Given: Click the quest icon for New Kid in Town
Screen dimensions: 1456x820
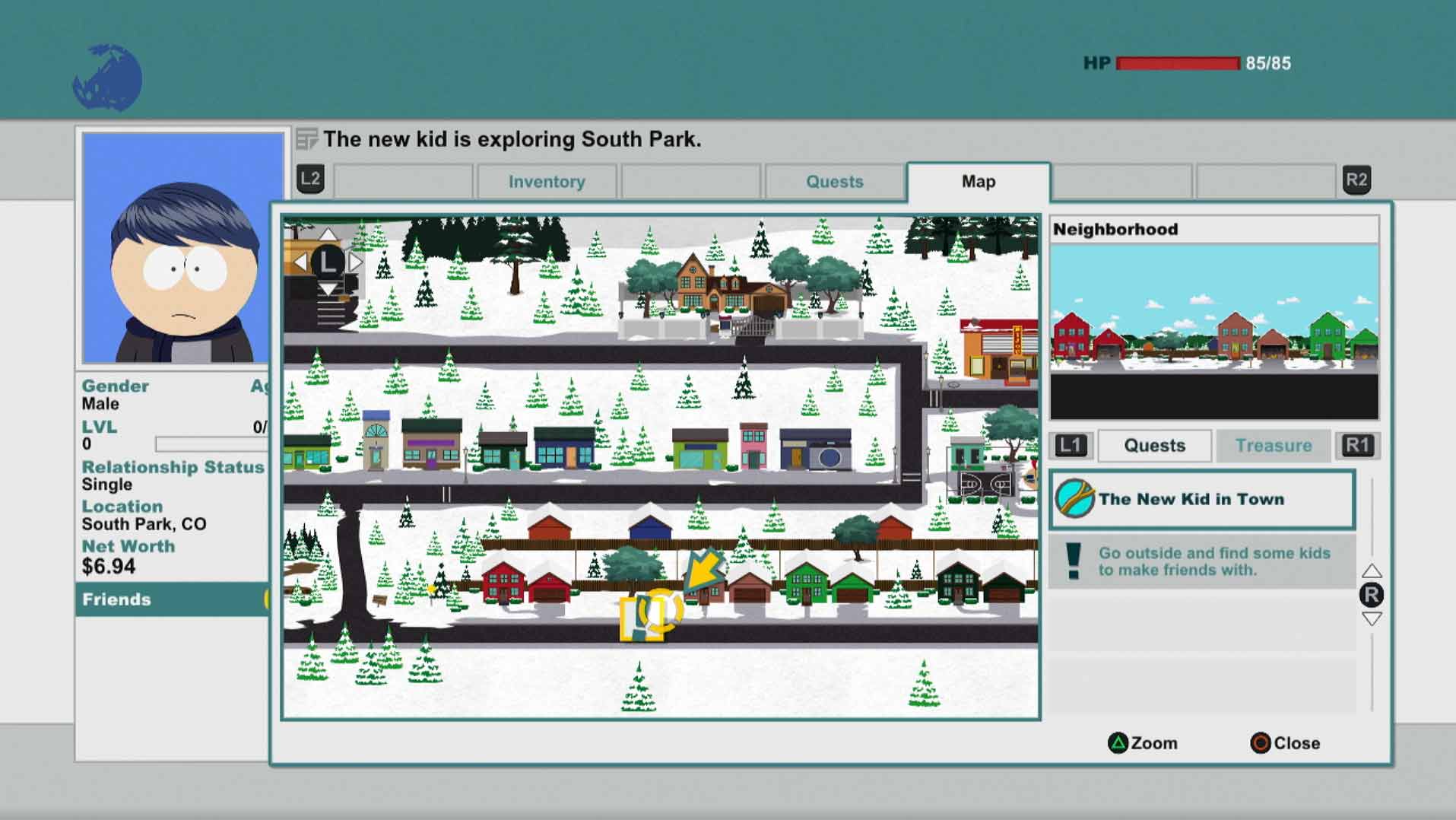Looking at the screenshot, I should coord(1074,499).
